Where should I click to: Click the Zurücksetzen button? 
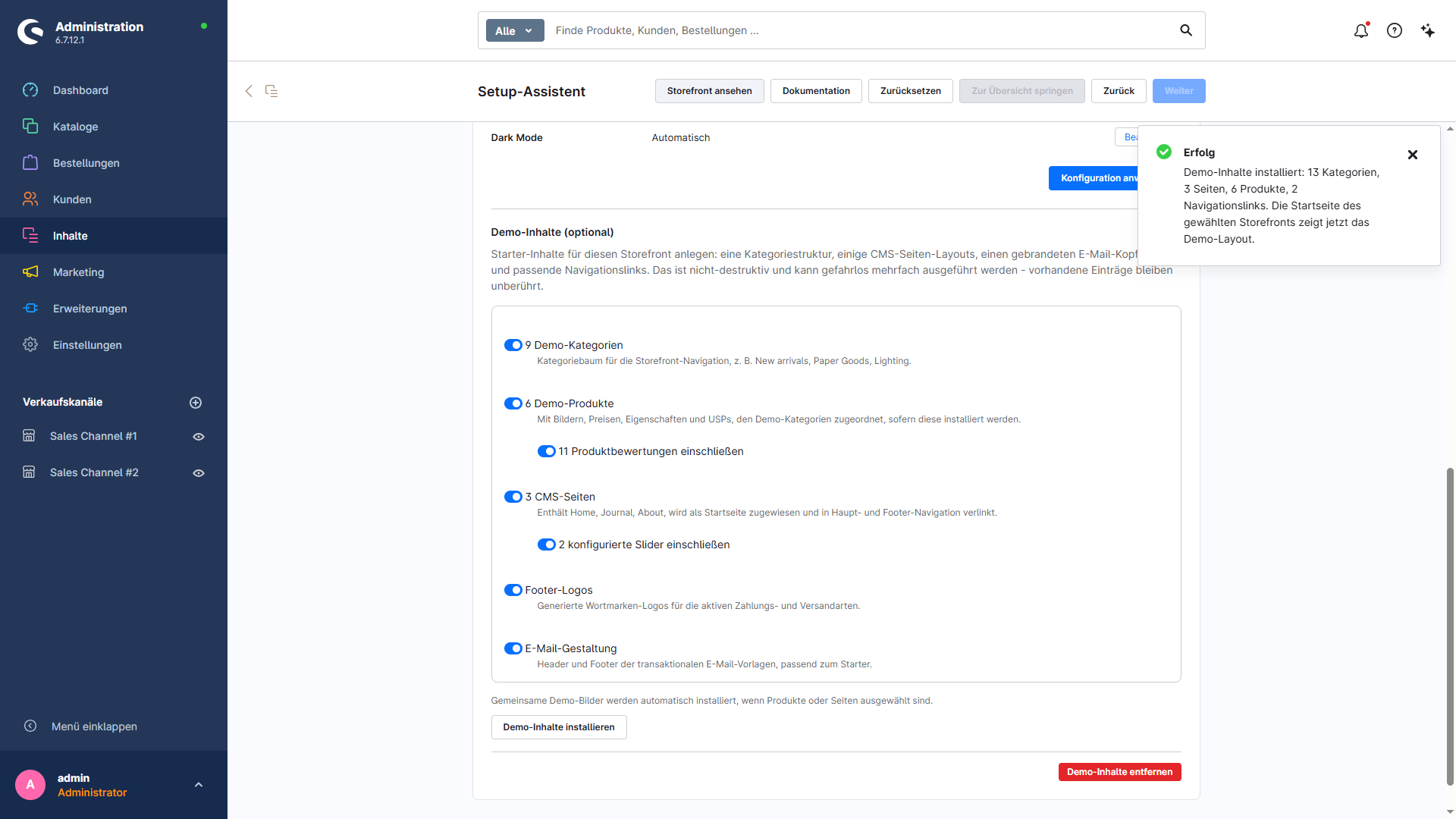(911, 91)
